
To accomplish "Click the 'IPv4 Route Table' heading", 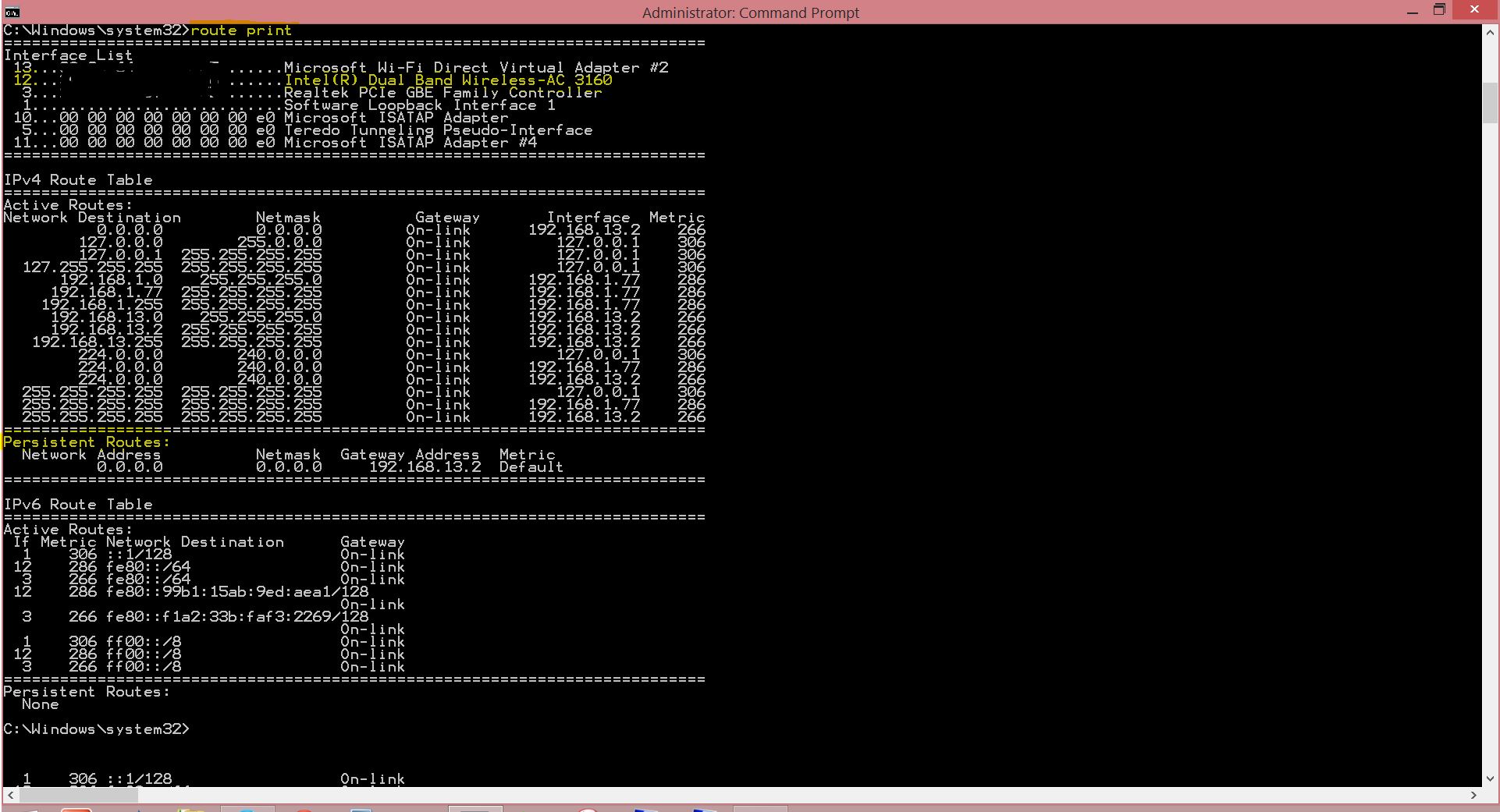I will click(78, 180).
